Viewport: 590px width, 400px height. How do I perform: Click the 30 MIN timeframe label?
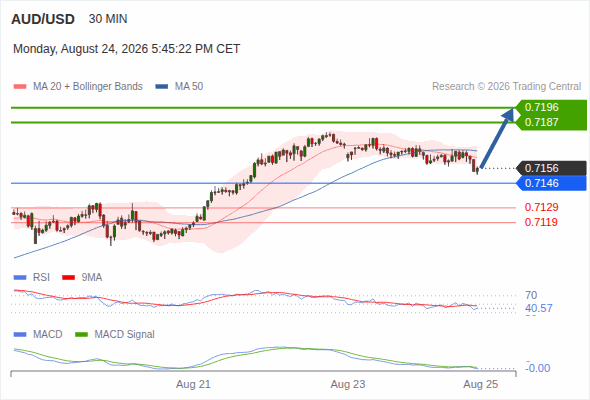[108, 19]
